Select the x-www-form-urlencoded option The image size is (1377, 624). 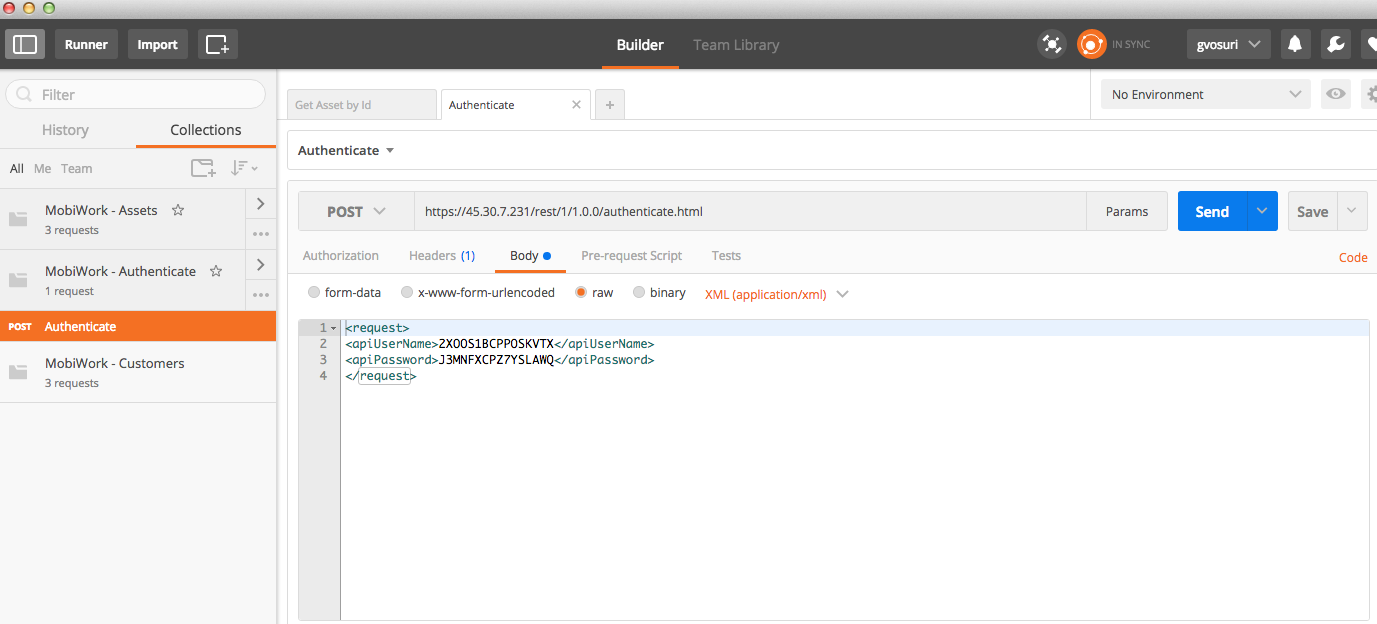(x=406, y=293)
